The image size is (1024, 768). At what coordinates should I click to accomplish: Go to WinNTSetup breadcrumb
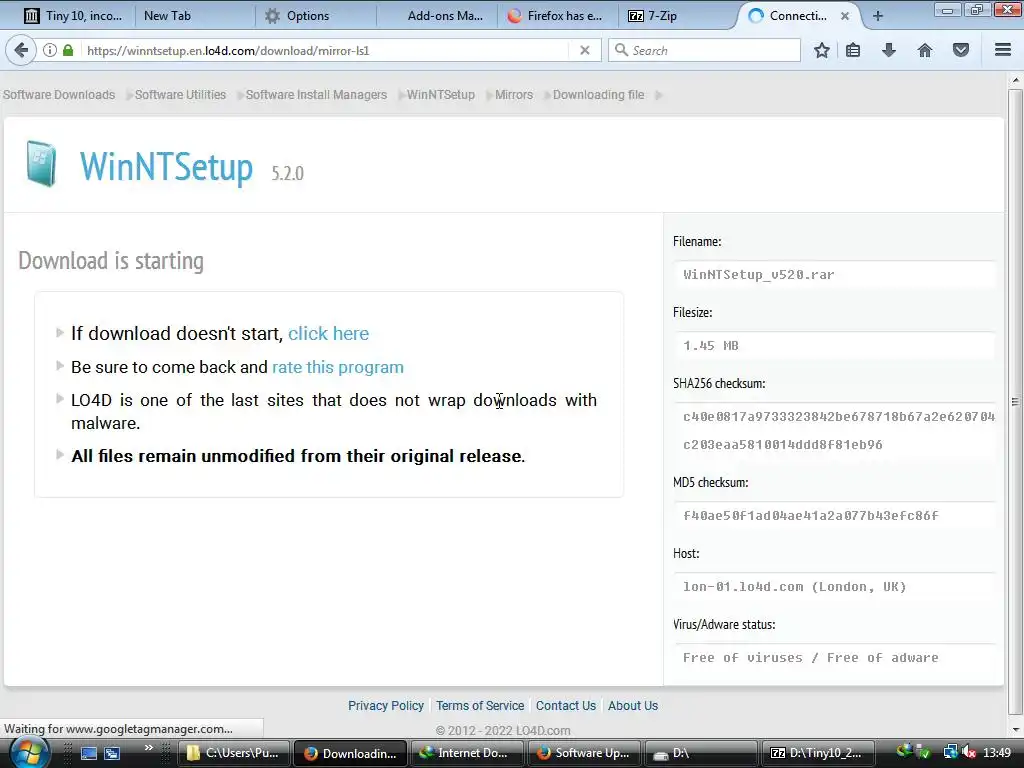[x=441, y=95]
